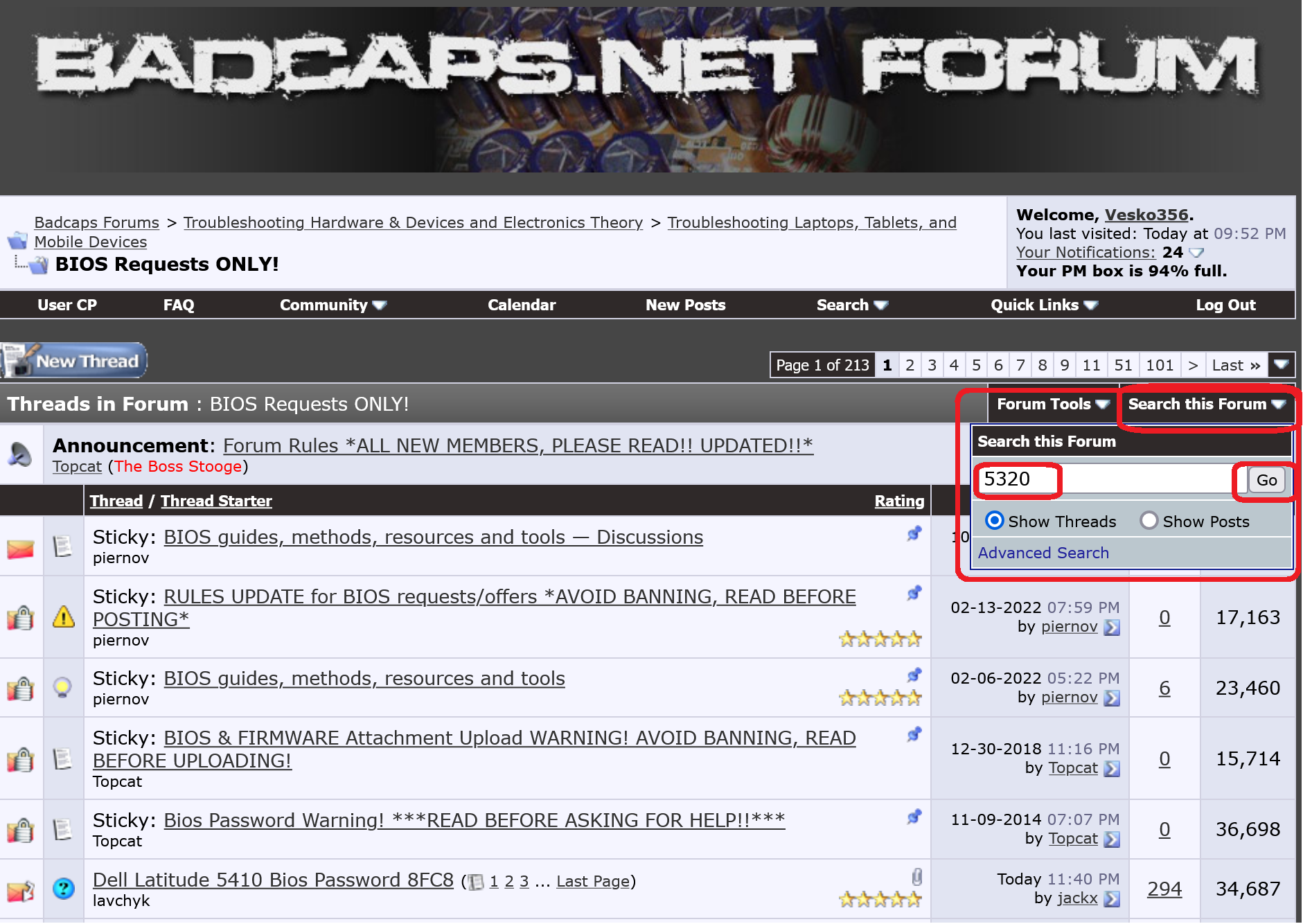Click the status icon on the Dell Latitude row
The height and width of the screenshot is (924, 1303).
[x=21, y=890]
